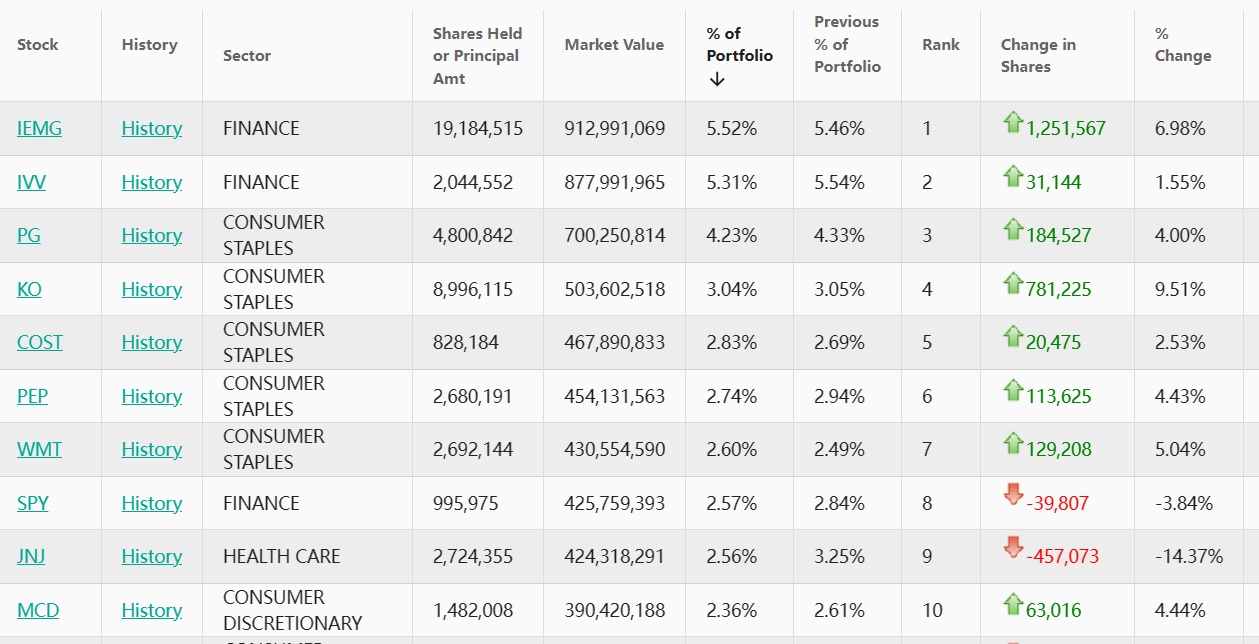Sort table by Market Value column

point(614,45)
